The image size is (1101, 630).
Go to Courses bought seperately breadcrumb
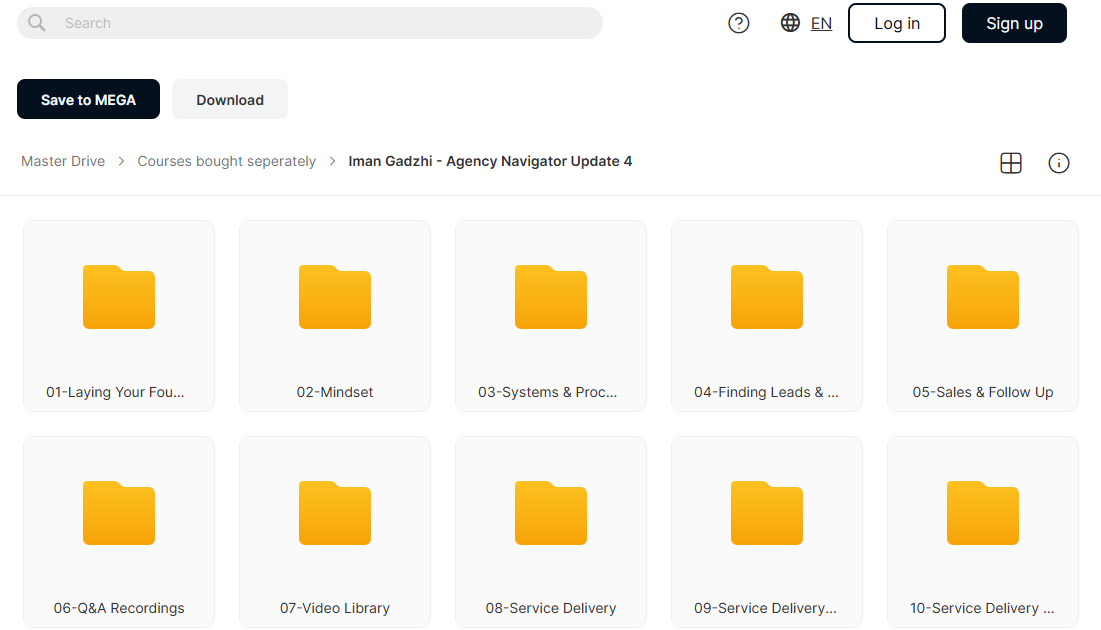pyautogui.click(x=227, y=162)
